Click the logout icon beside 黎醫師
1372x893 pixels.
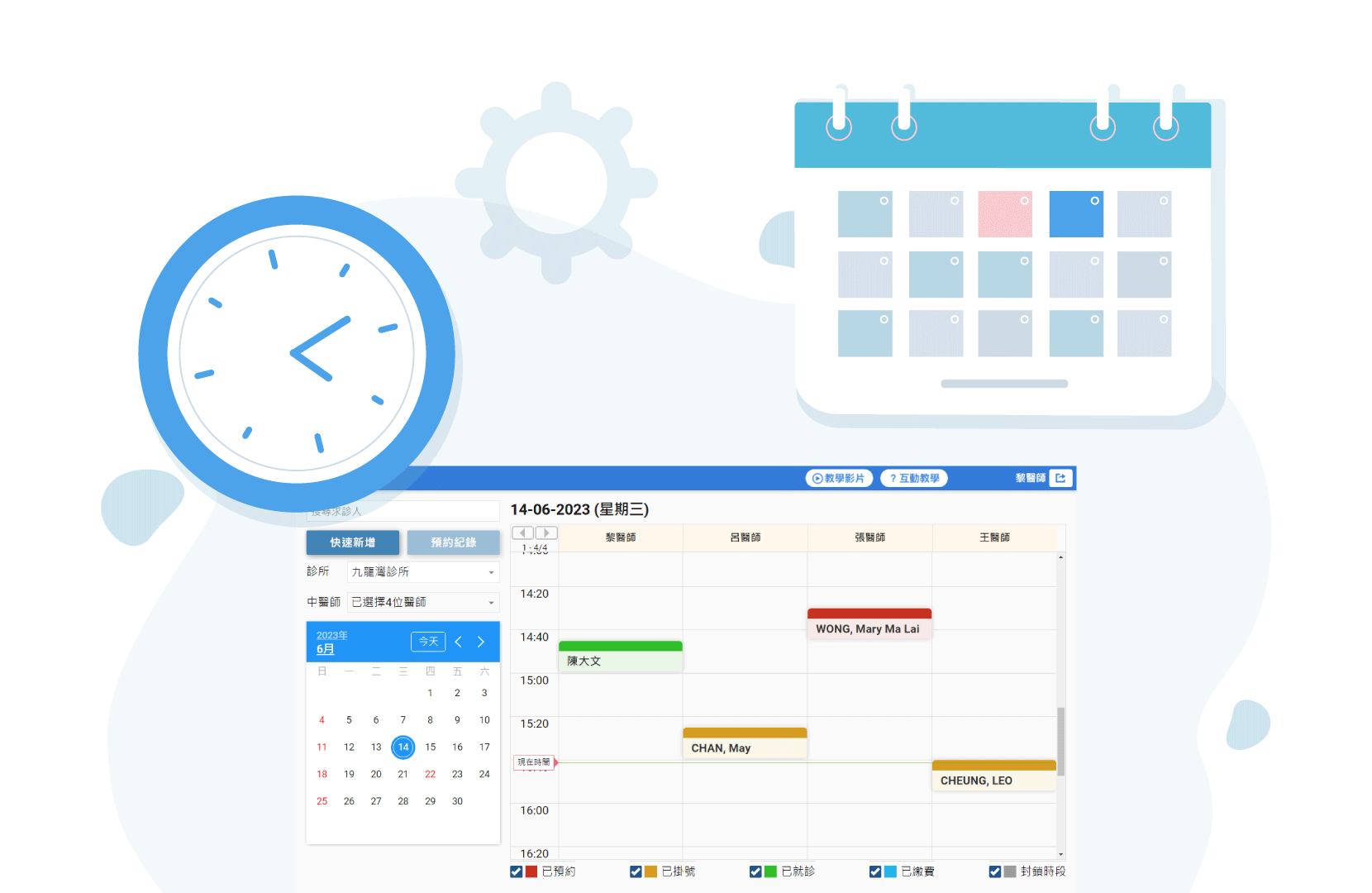click(1060, 478)
